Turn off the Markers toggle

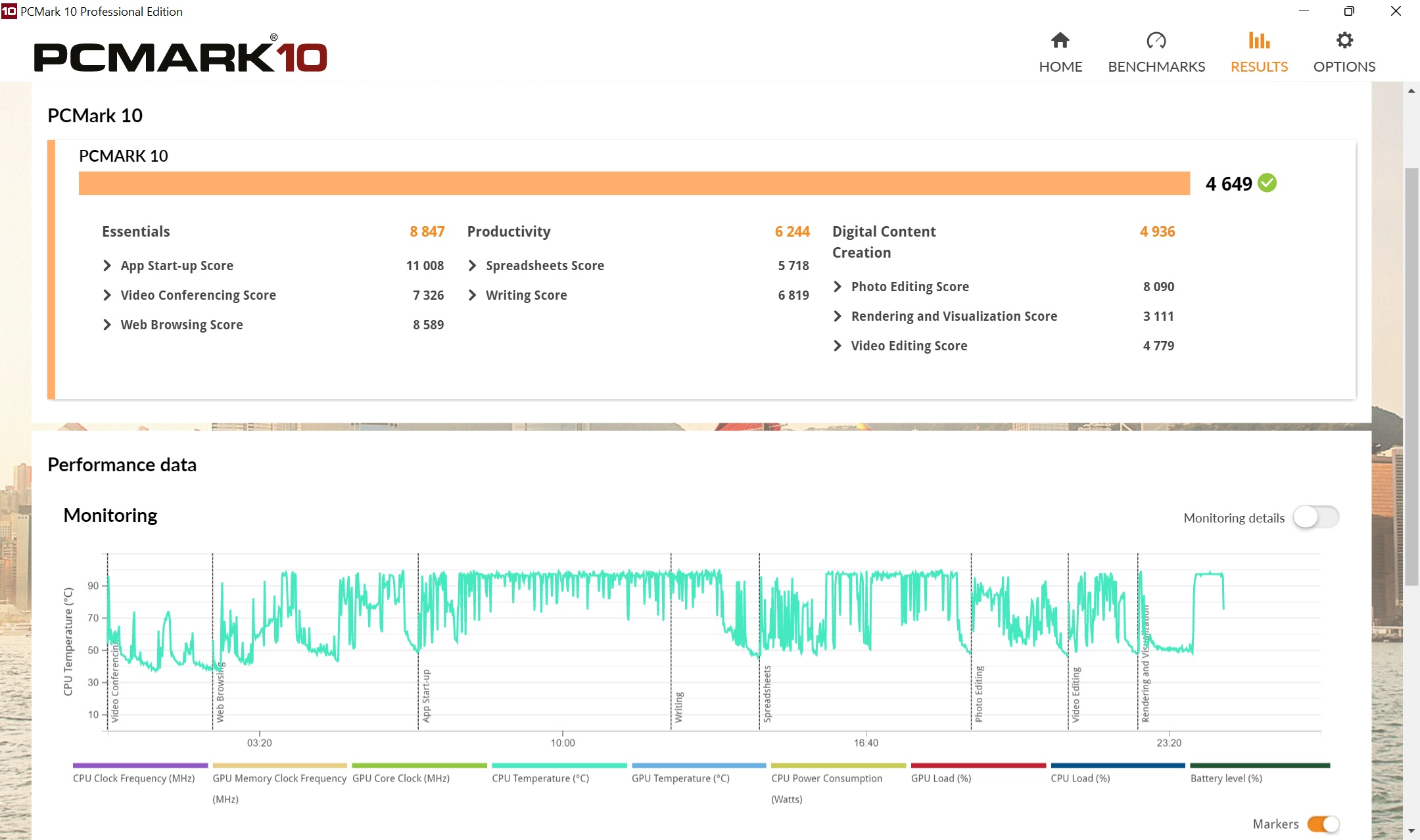pos(1323,824)
